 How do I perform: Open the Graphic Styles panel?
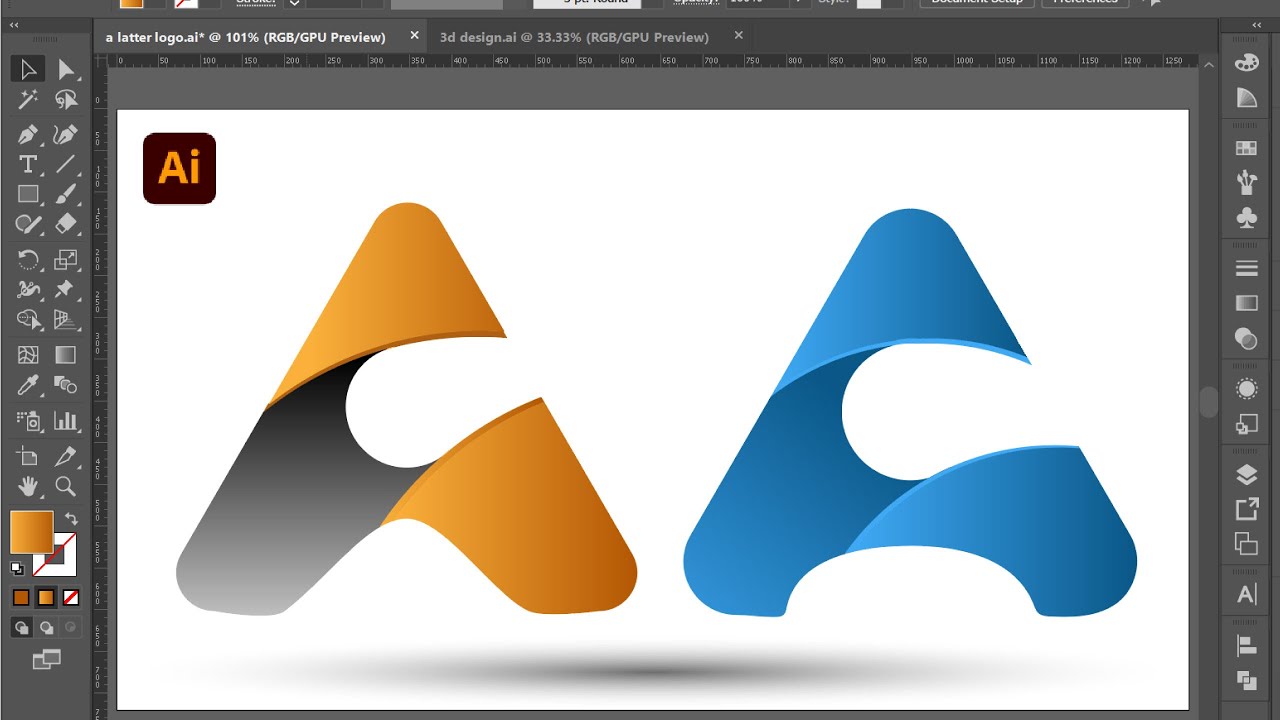tap(1247, 424)
